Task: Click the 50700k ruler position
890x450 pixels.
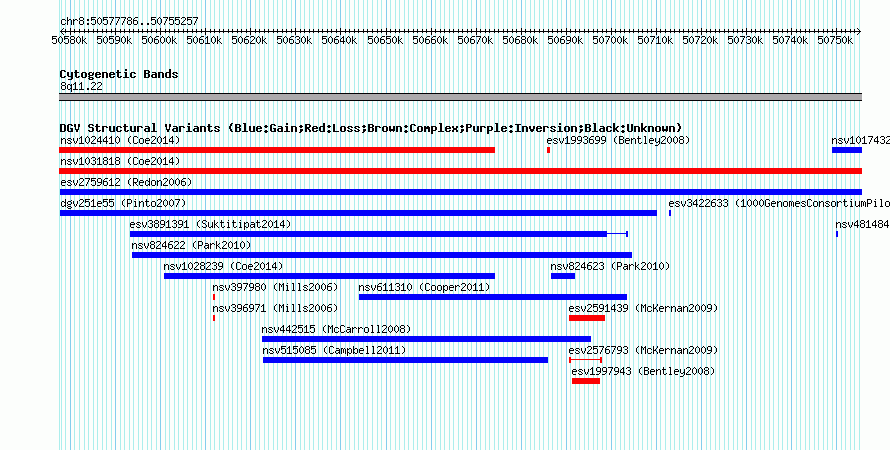Action: [x=610, y=40]
